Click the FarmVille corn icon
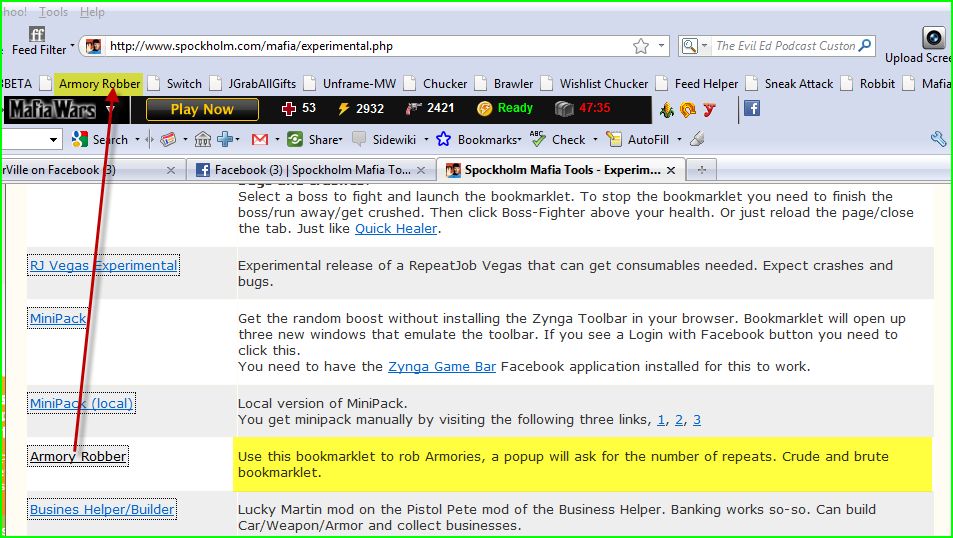Screen dimensions: 953x538 point(667,109)
